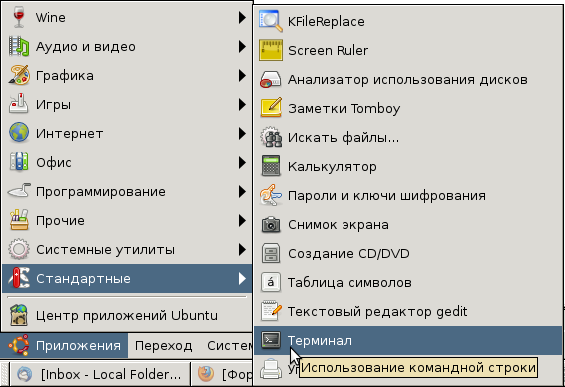Select the Искать файлы... label
565x387 pixels.
pyautogui.click(x=343, y=137)
